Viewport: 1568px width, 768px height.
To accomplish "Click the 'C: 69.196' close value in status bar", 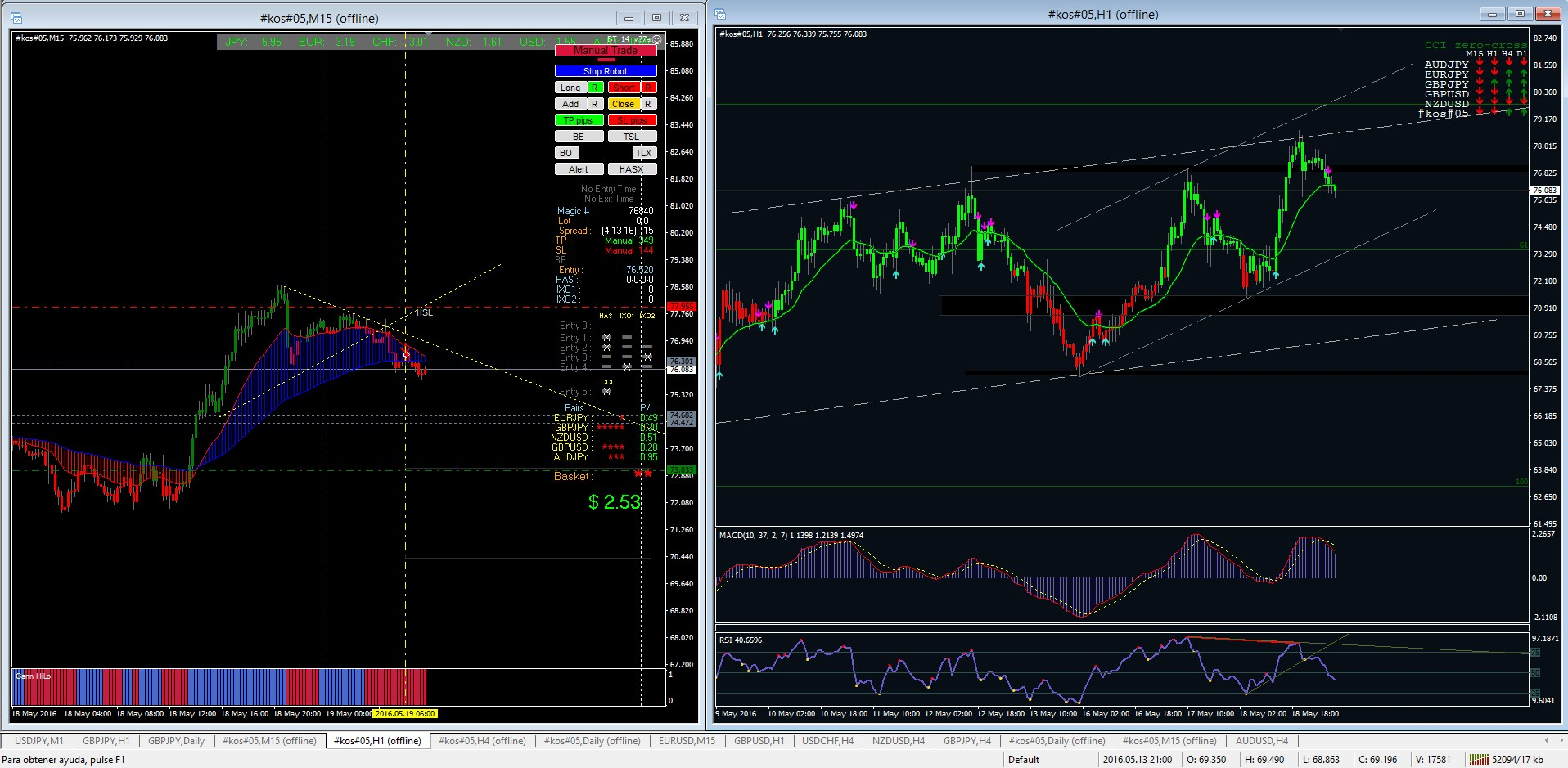I will [x=1378, y=760].
